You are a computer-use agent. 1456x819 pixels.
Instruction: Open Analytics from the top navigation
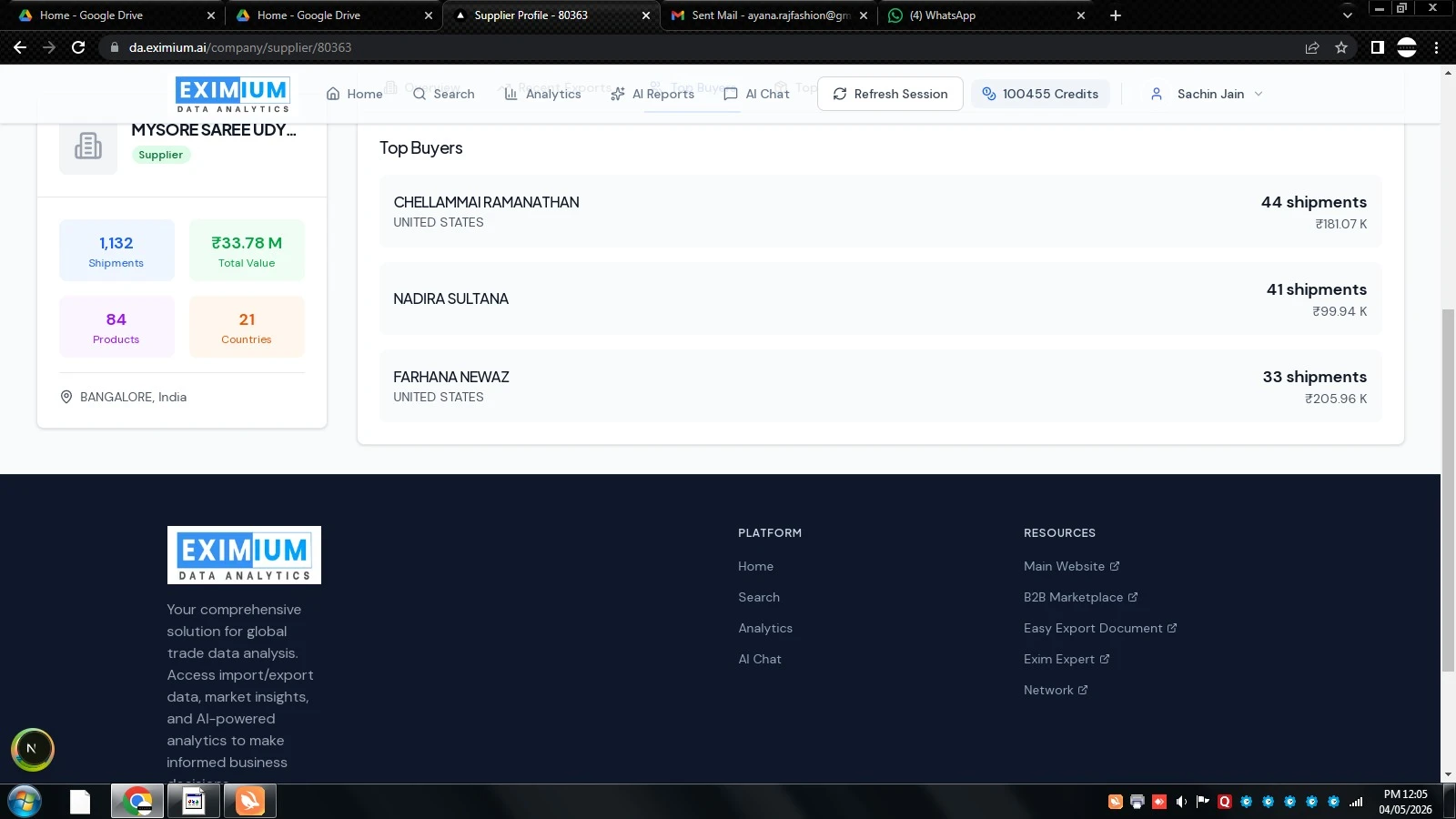543,94
